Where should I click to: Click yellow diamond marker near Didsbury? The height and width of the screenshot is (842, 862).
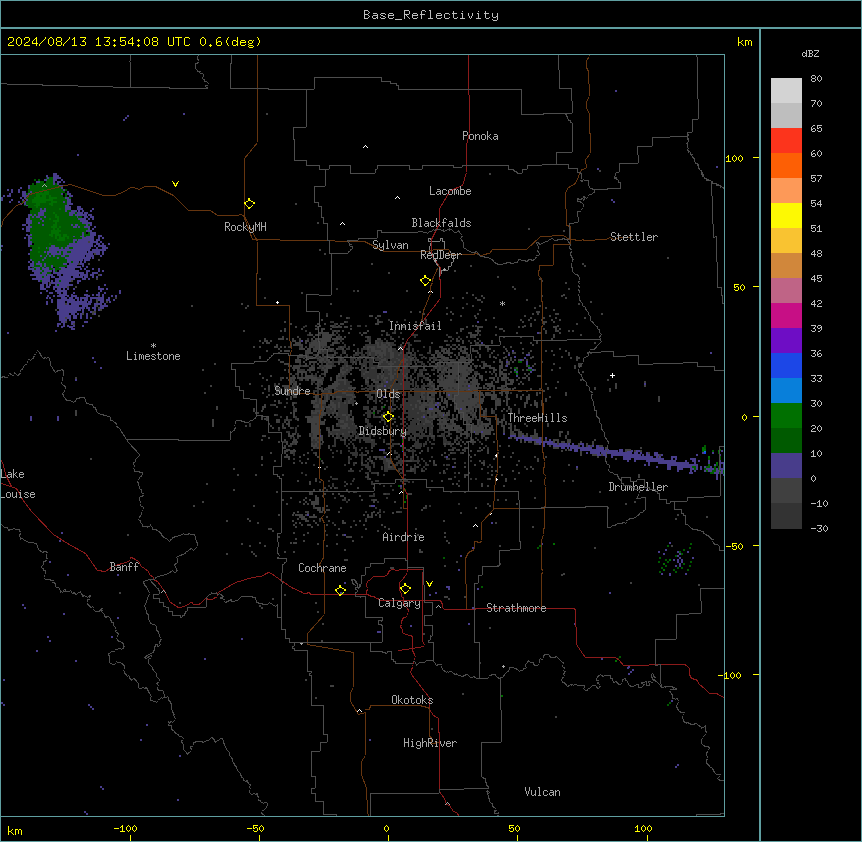389,417
